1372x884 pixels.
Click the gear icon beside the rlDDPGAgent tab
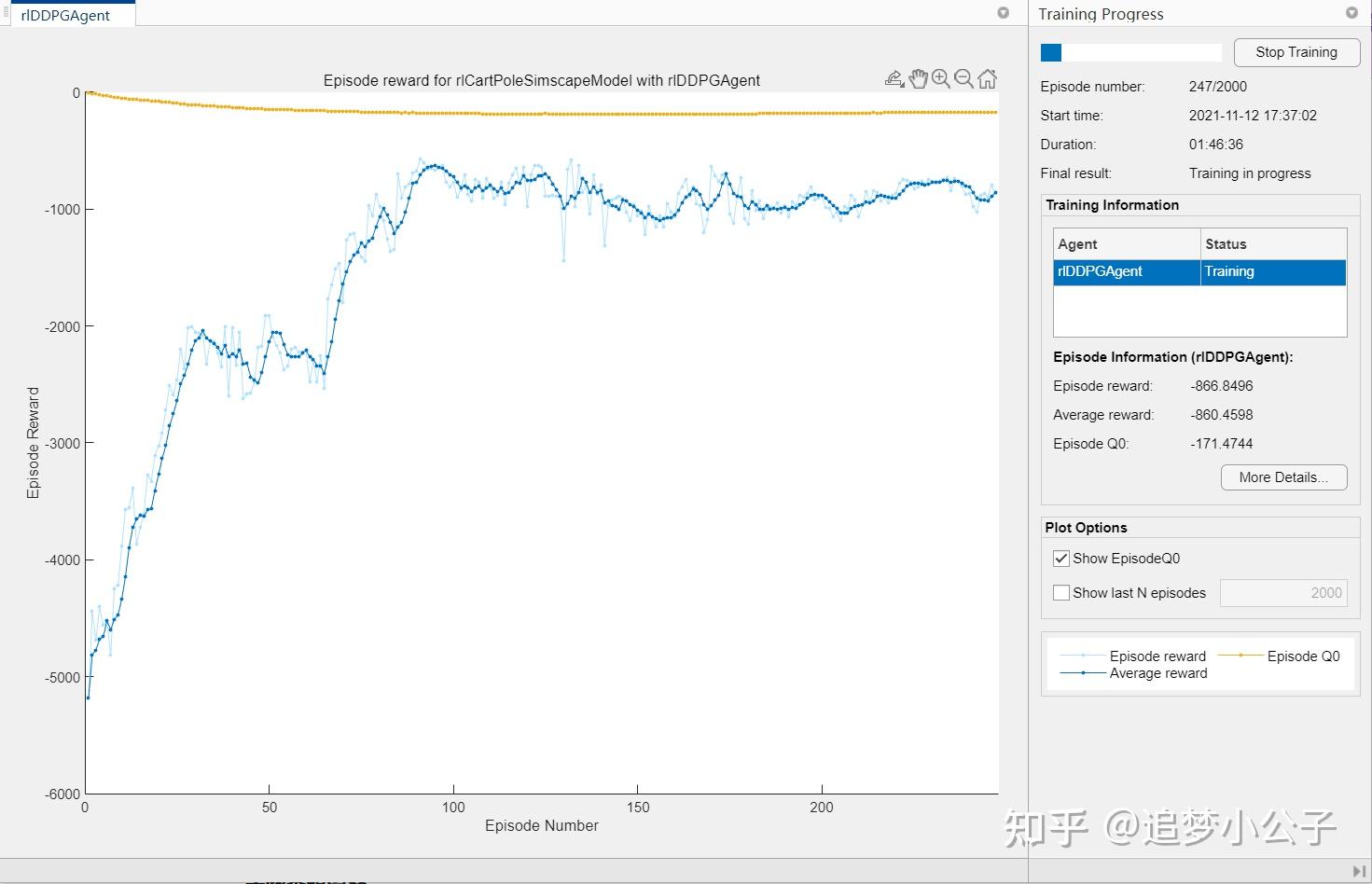click(1003, 12)
